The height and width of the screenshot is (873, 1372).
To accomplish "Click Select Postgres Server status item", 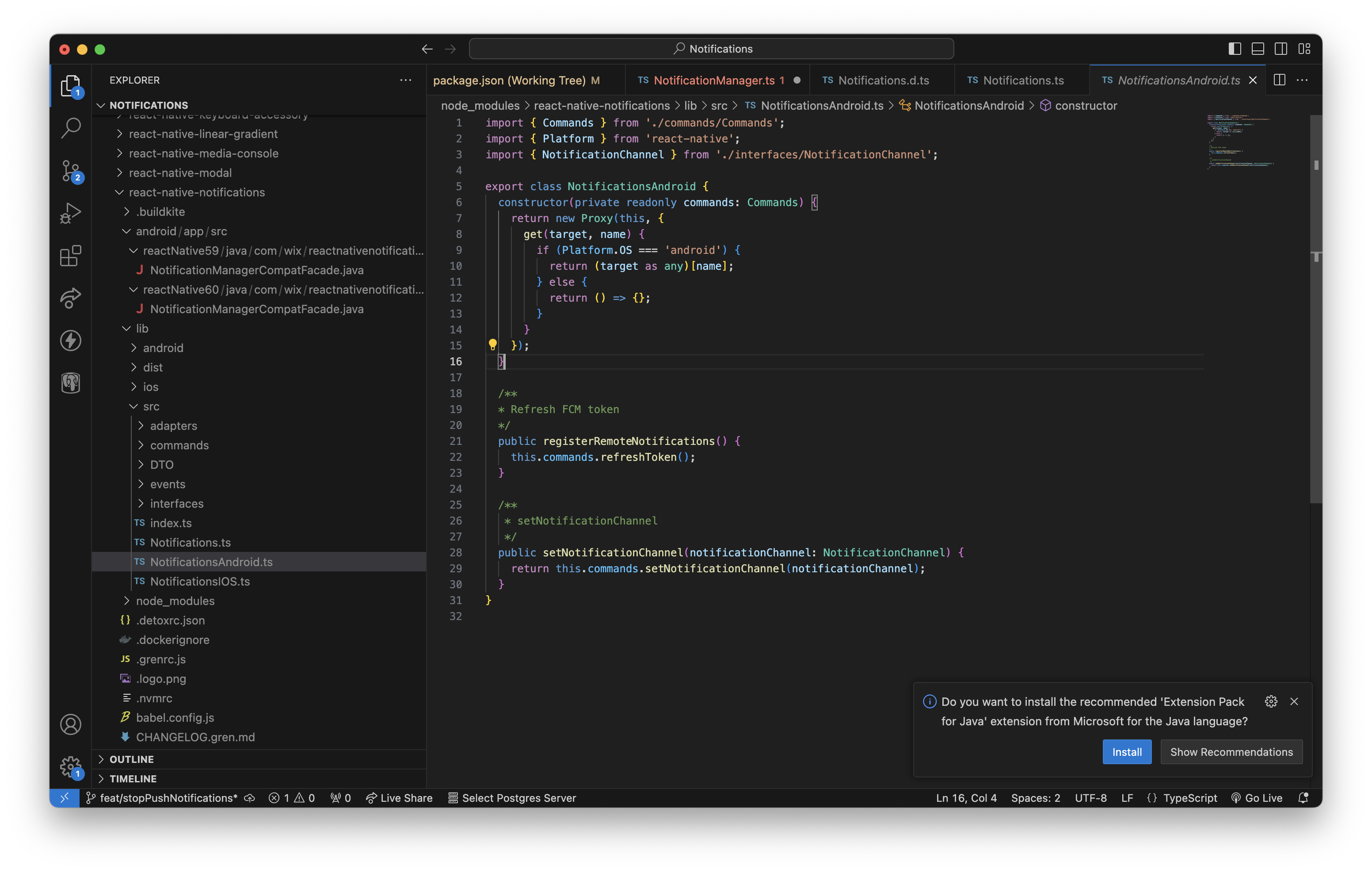I will point(512,798).
